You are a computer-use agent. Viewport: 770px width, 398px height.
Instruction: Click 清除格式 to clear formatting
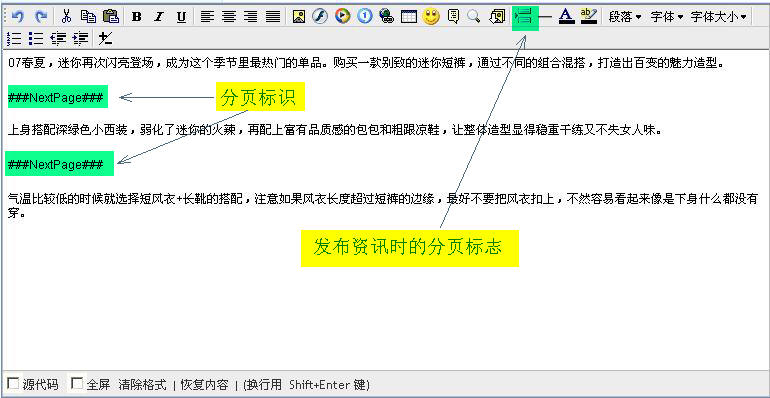coord(142,384)
